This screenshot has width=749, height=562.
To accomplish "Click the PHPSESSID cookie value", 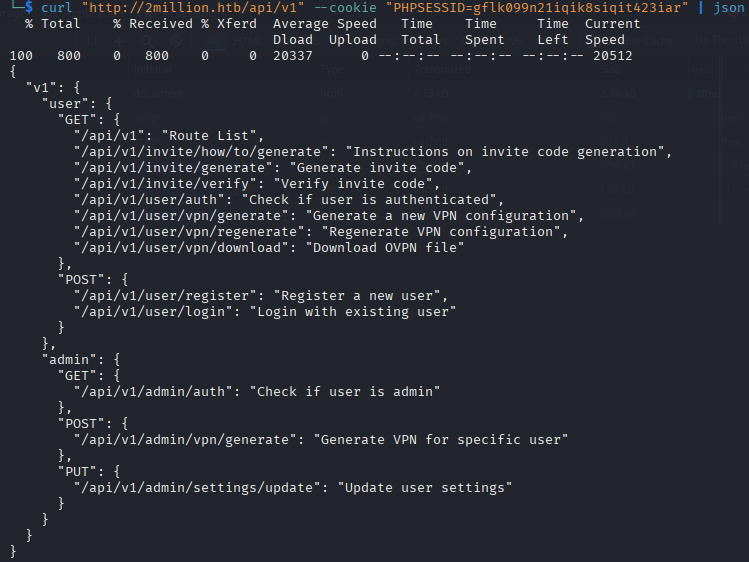I will pos(536,7).
